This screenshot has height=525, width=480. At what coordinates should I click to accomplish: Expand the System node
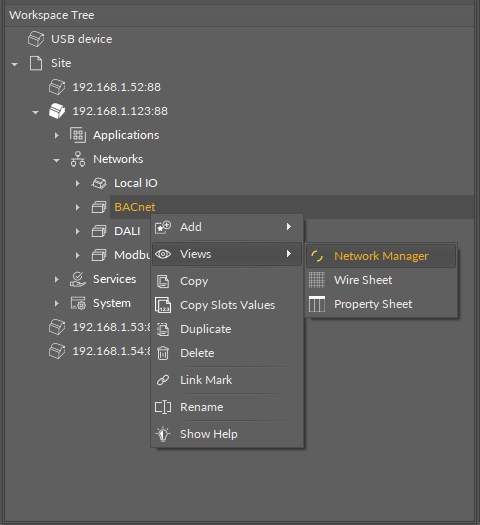tap(57, 303)
